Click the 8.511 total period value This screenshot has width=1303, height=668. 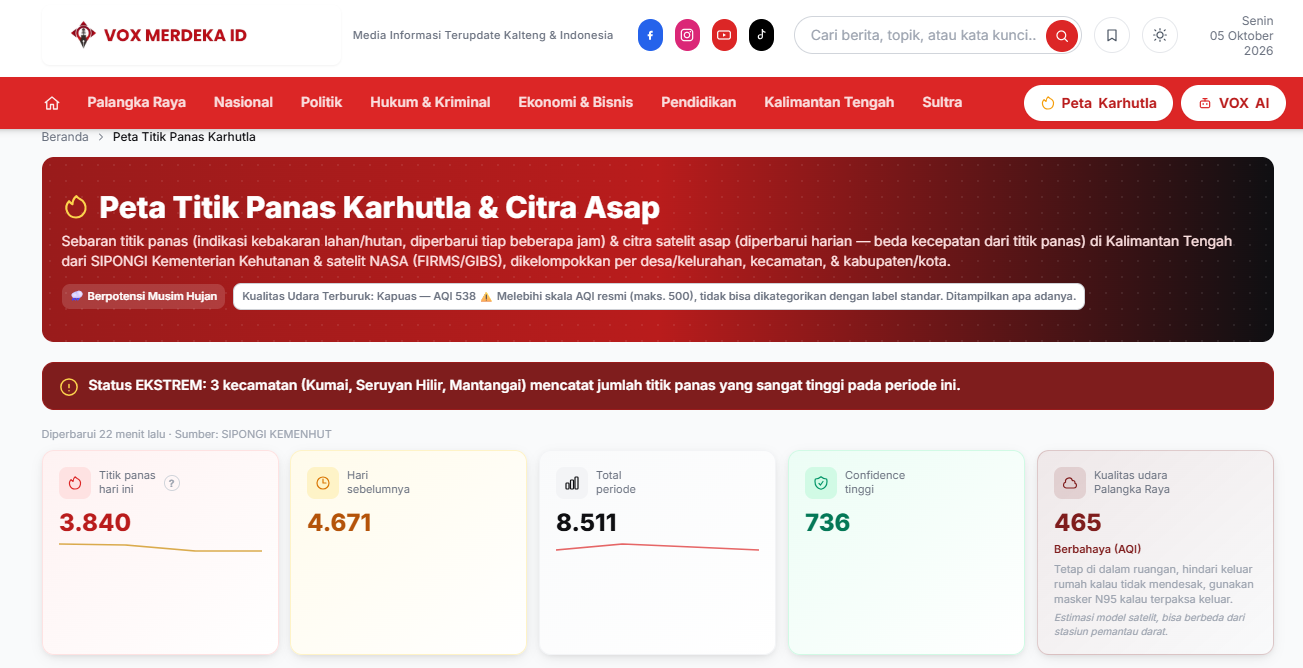click(586, 522)
